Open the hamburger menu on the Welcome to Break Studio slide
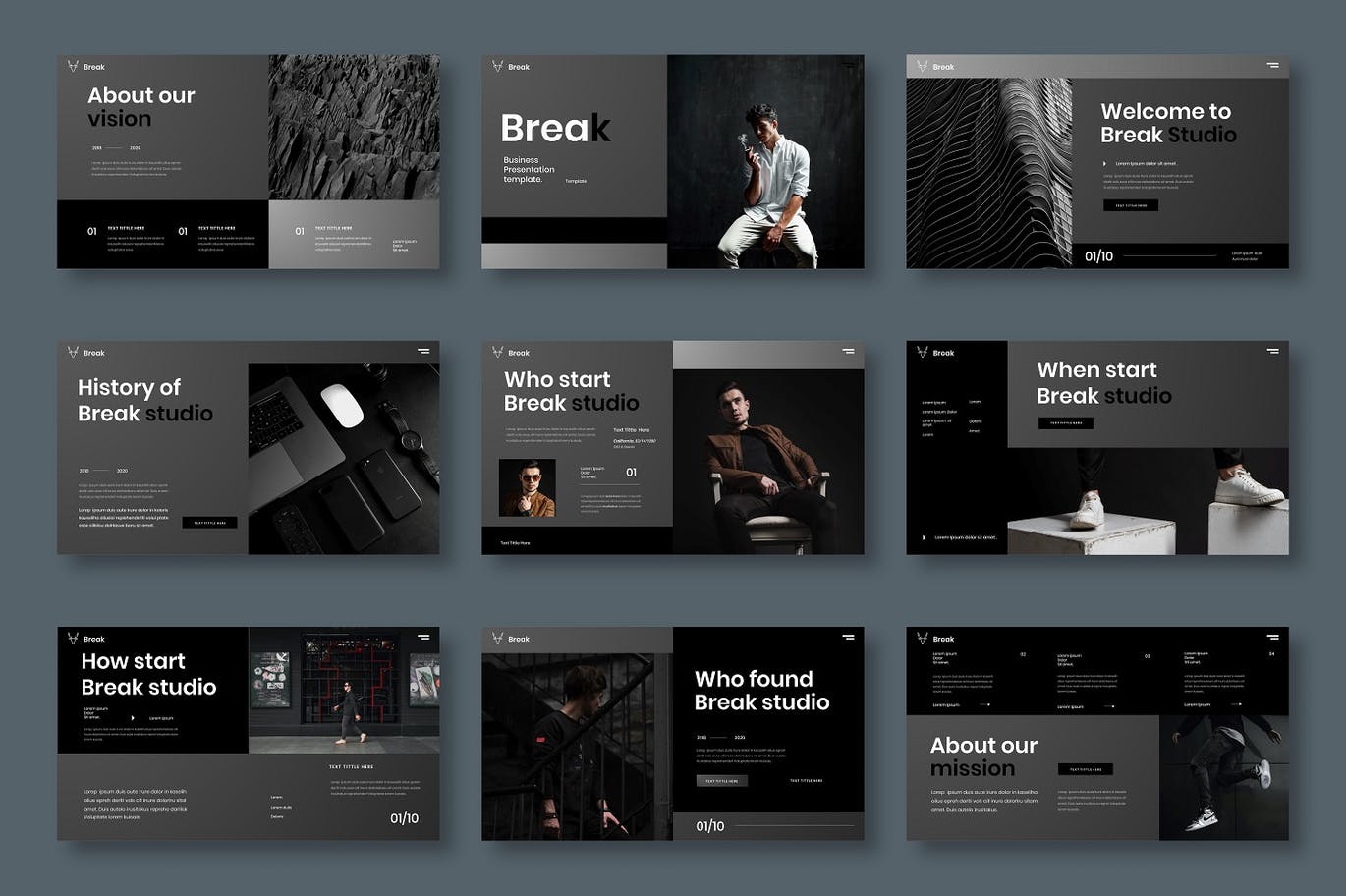Image resolution: width=1346 pixels, height=896 pixels. pos(1272,65)
